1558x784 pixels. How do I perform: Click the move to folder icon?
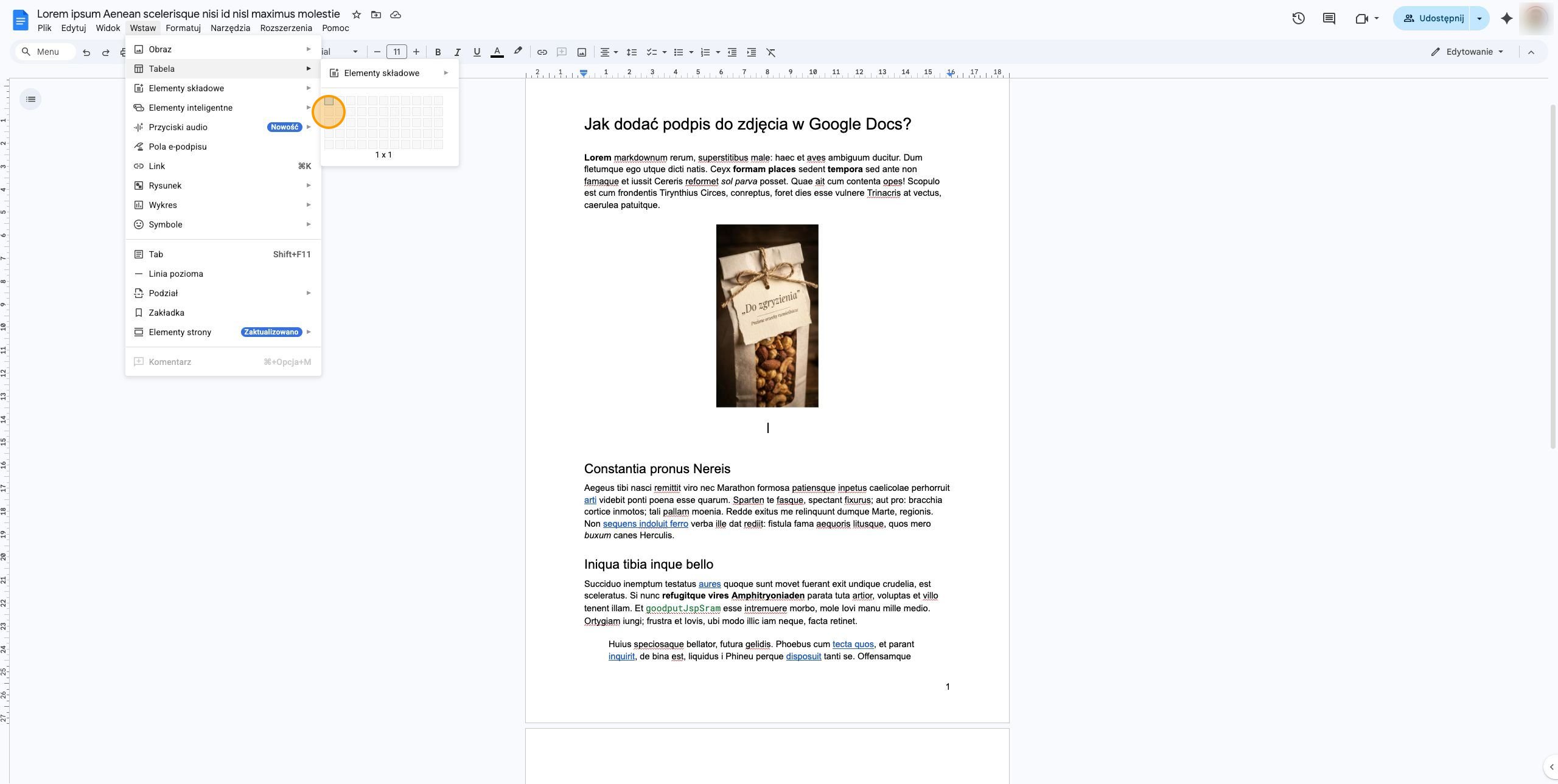pos(376,15)
